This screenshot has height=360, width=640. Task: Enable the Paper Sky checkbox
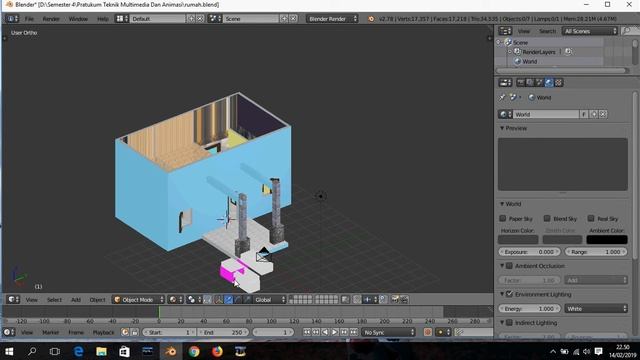503,219
